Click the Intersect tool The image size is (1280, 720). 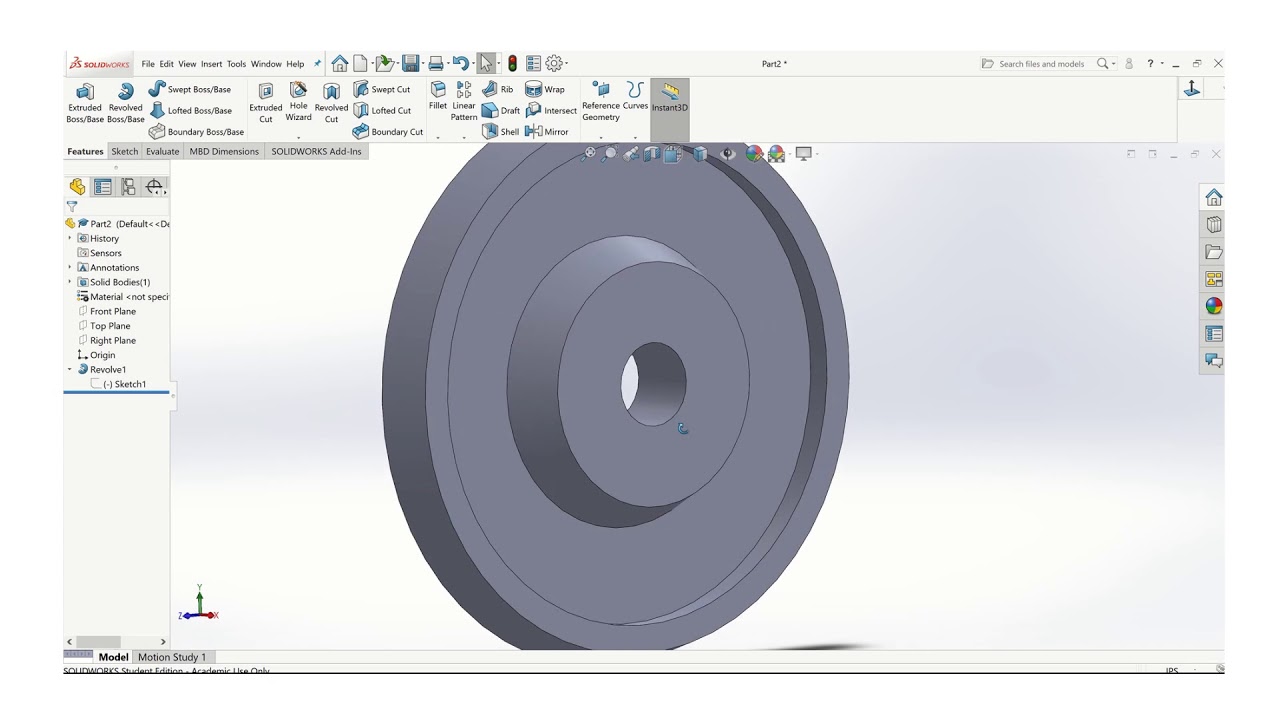click(x=551, y=110)
